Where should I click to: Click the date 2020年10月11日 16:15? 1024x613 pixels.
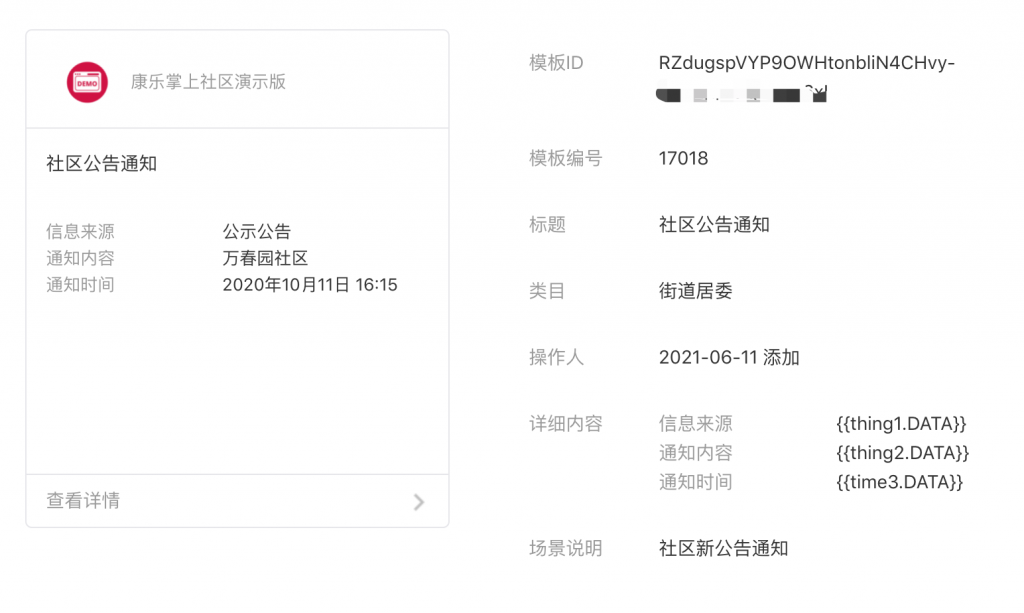tap(310, 285)
